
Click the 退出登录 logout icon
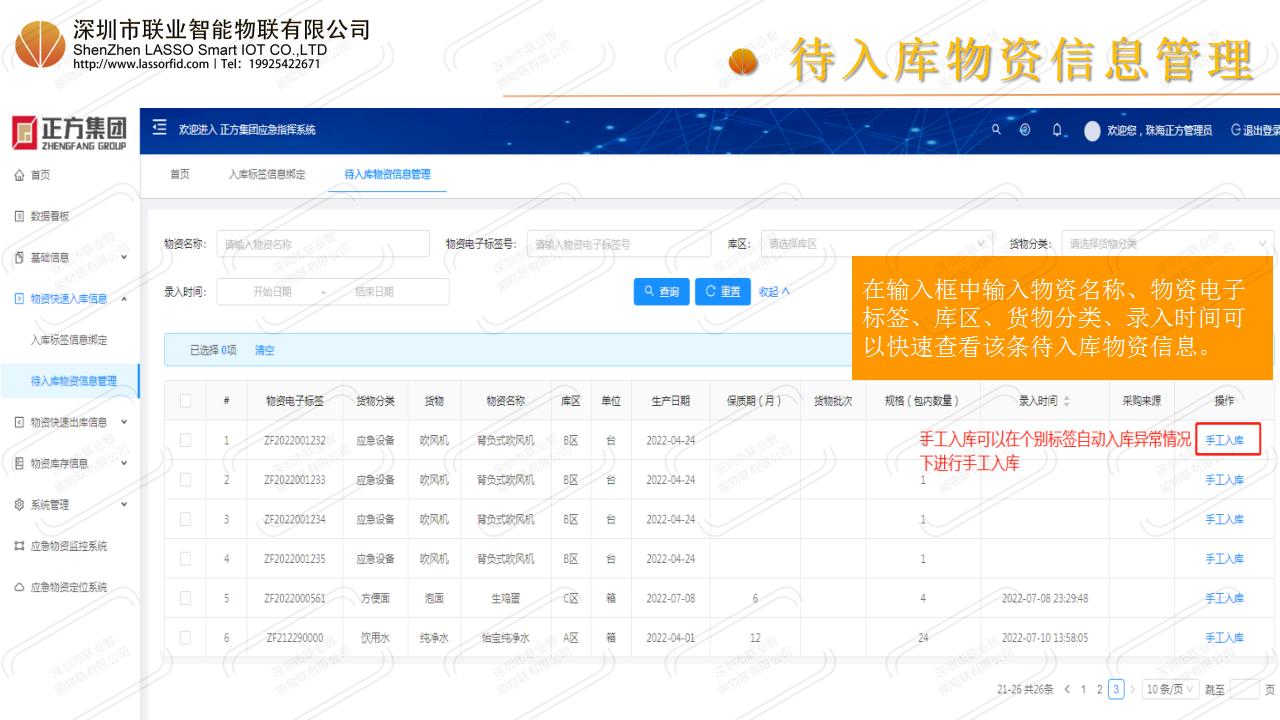tap(1236, 130)
